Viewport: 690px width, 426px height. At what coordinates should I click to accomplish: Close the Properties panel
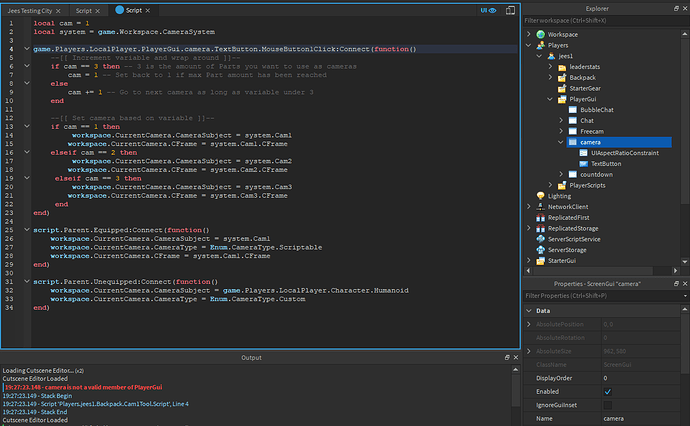click(685, 284)
